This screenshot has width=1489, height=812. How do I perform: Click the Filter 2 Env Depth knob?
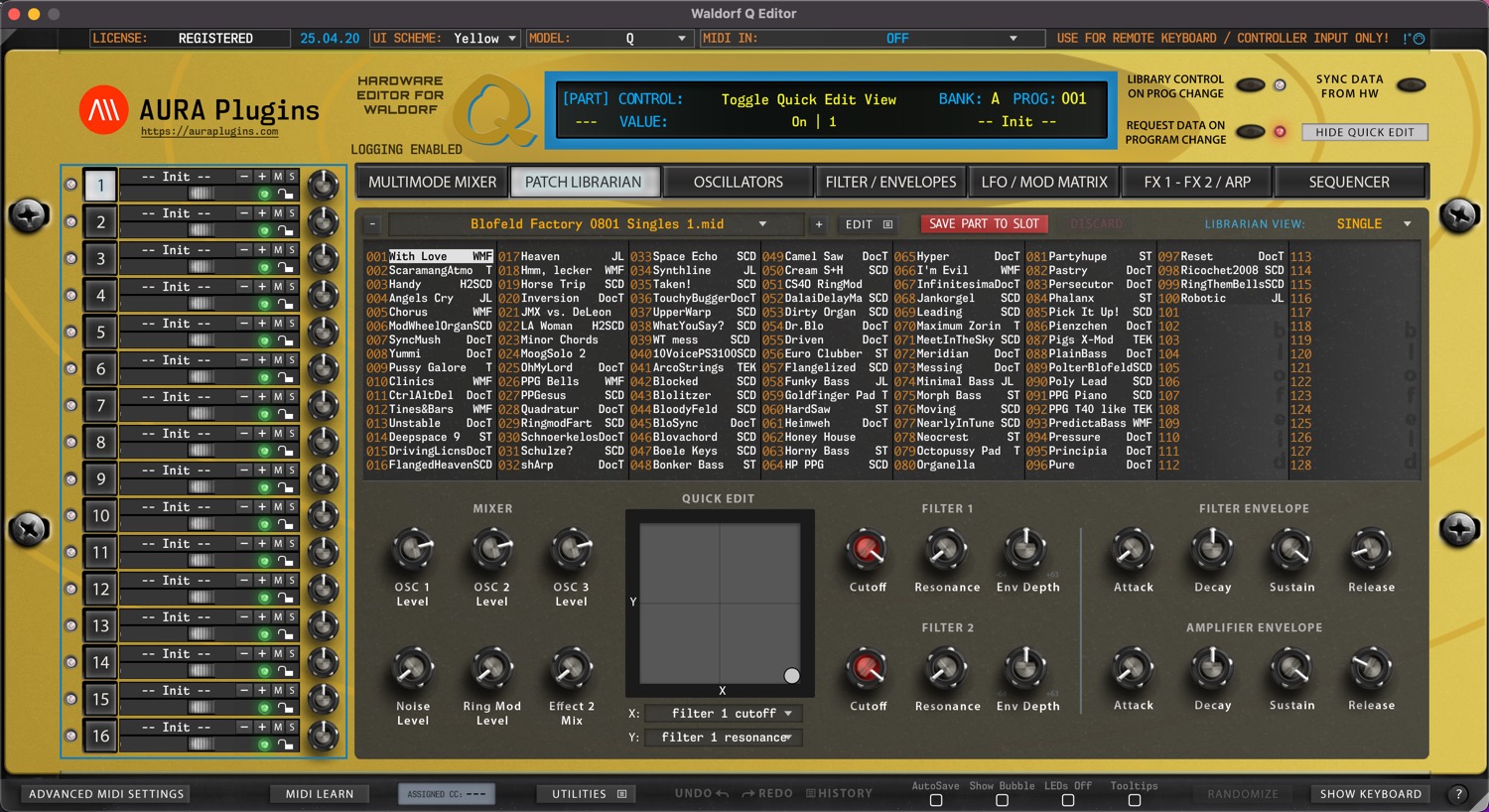pyautogui.click(x=1025, y=668)
